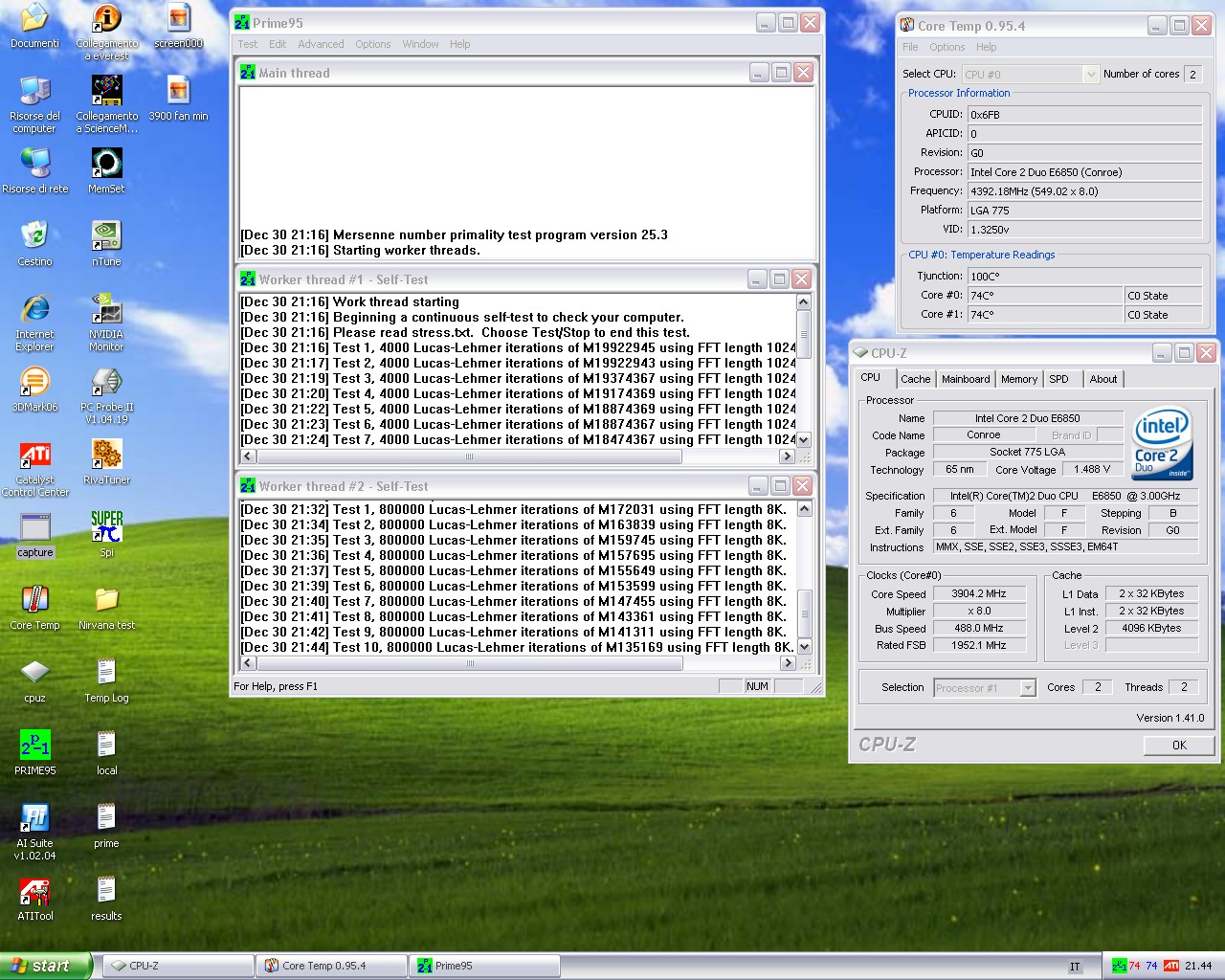Click the Prime95 tray icon in system tray
This screenshot has width=1225, height=980.
tap(1119, 966)
